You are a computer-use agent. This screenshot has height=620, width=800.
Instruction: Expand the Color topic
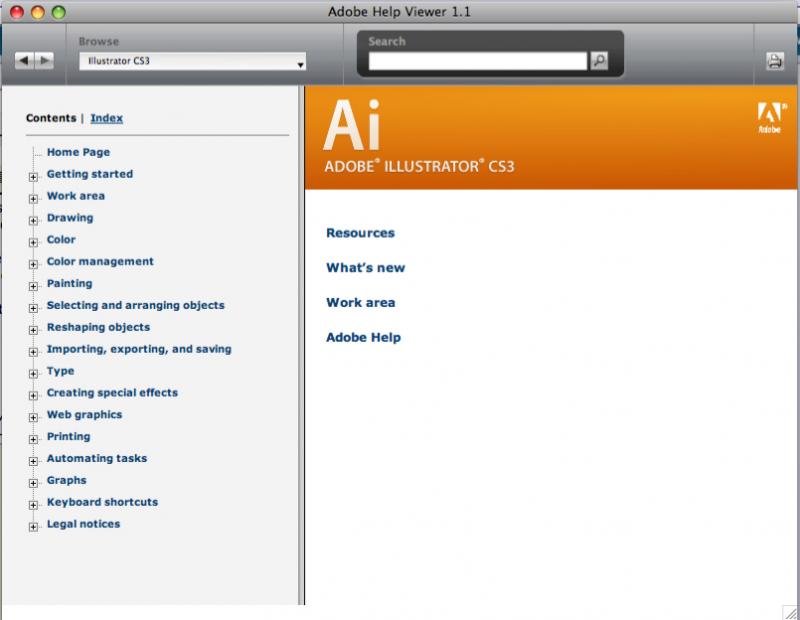click(x=33, y=242)
